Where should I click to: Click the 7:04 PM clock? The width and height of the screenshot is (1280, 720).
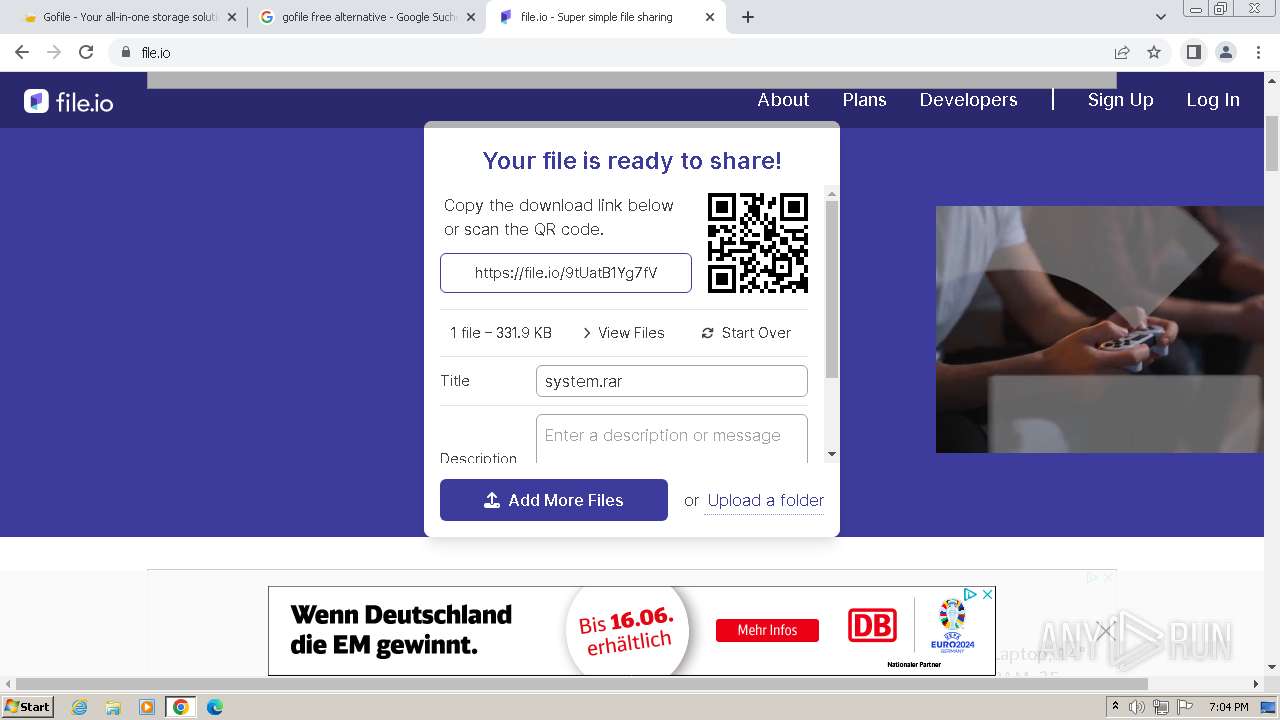[x=1228, y=707]
